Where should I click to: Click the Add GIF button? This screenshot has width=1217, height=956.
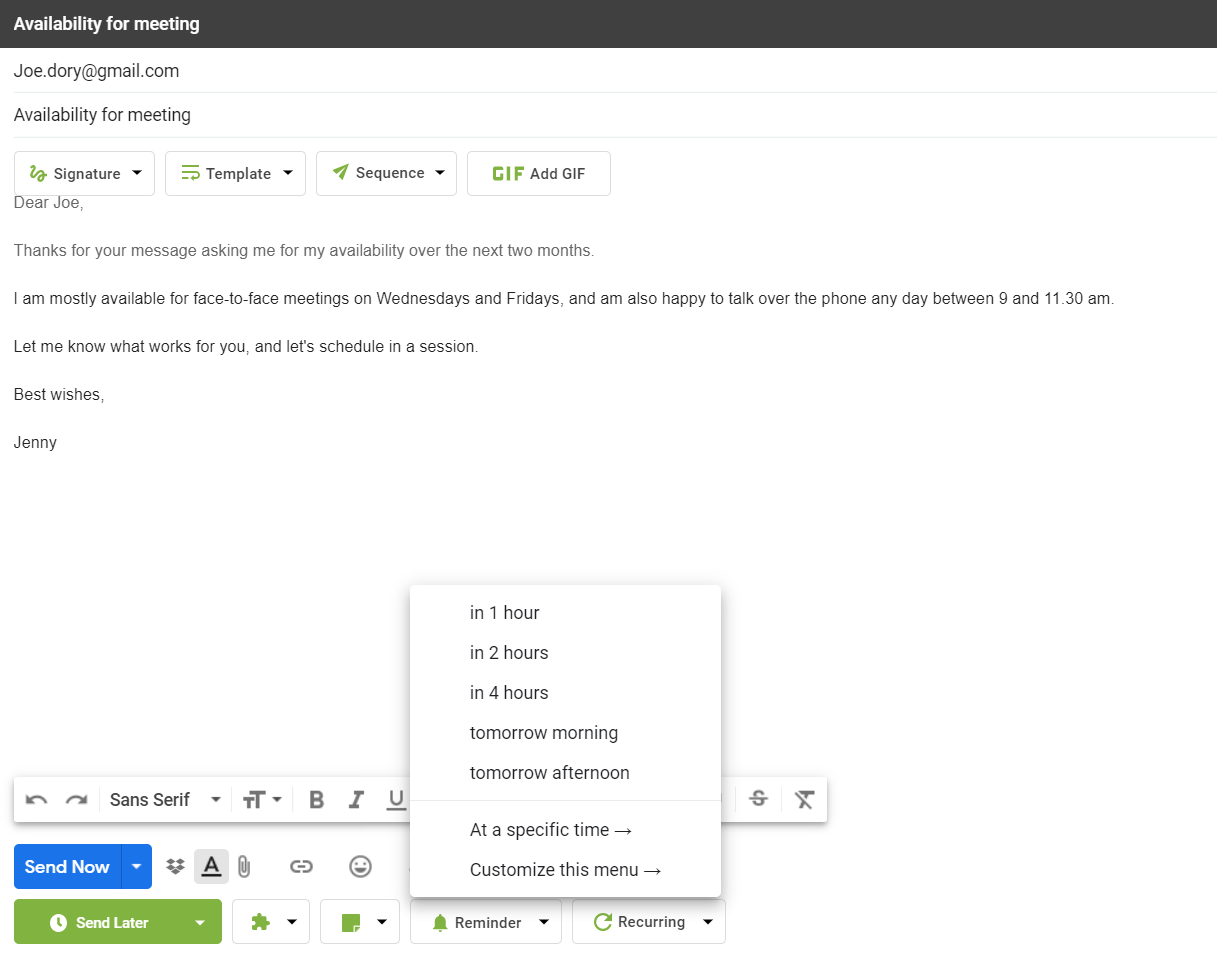click(x=539, y=173)
